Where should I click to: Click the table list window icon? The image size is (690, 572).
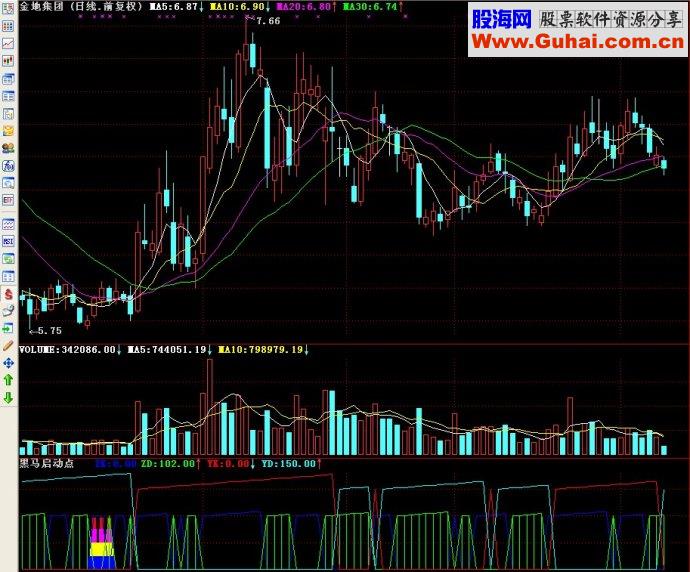pyautogui.click(x=8, y=96)
